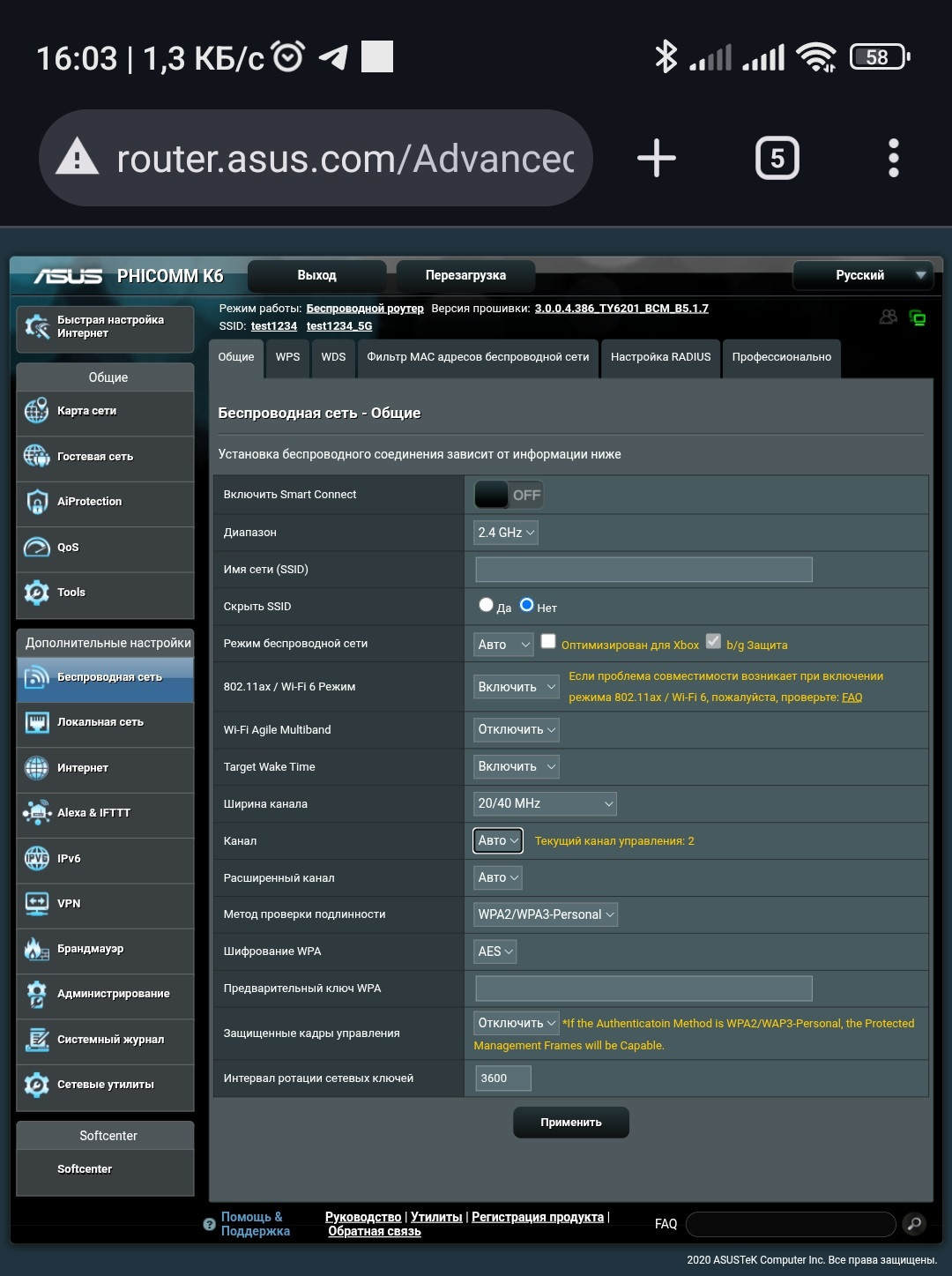Switch to the WPS tab
Screen dimensions: 952x1276
287,357
